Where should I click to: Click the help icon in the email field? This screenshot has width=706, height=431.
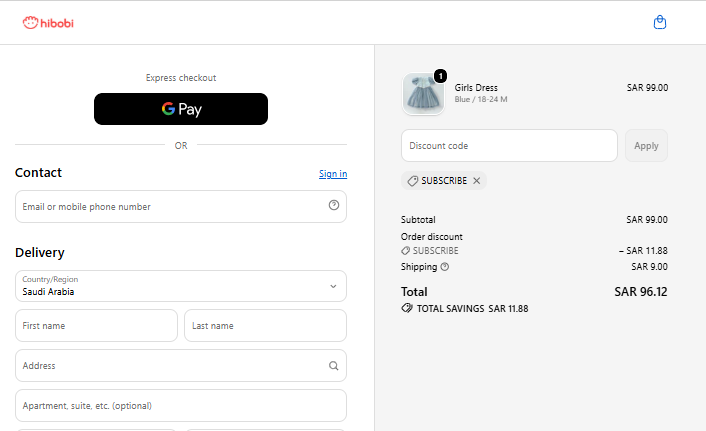[334, 205]
